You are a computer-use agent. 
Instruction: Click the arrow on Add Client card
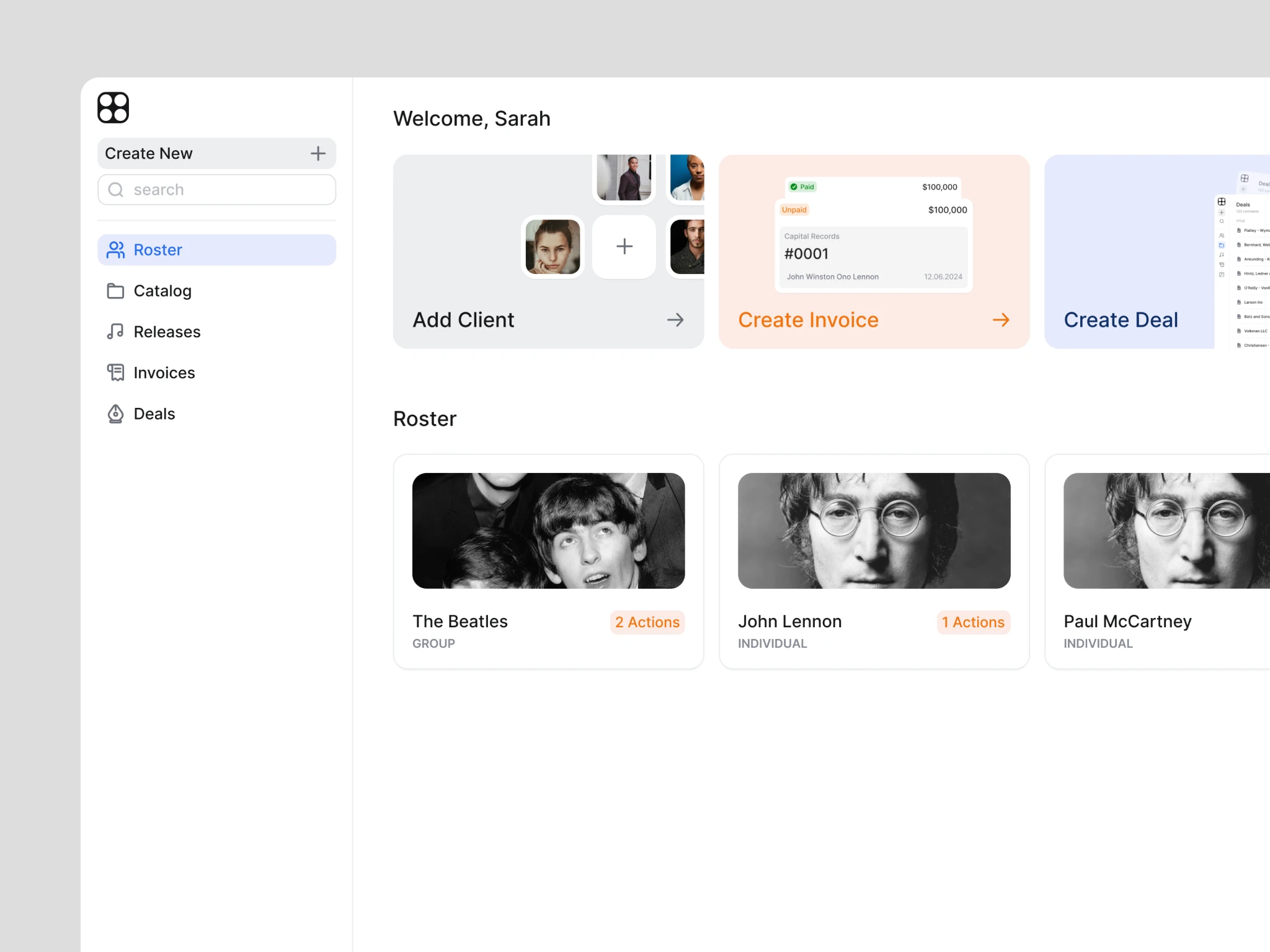tap(675, 320)
